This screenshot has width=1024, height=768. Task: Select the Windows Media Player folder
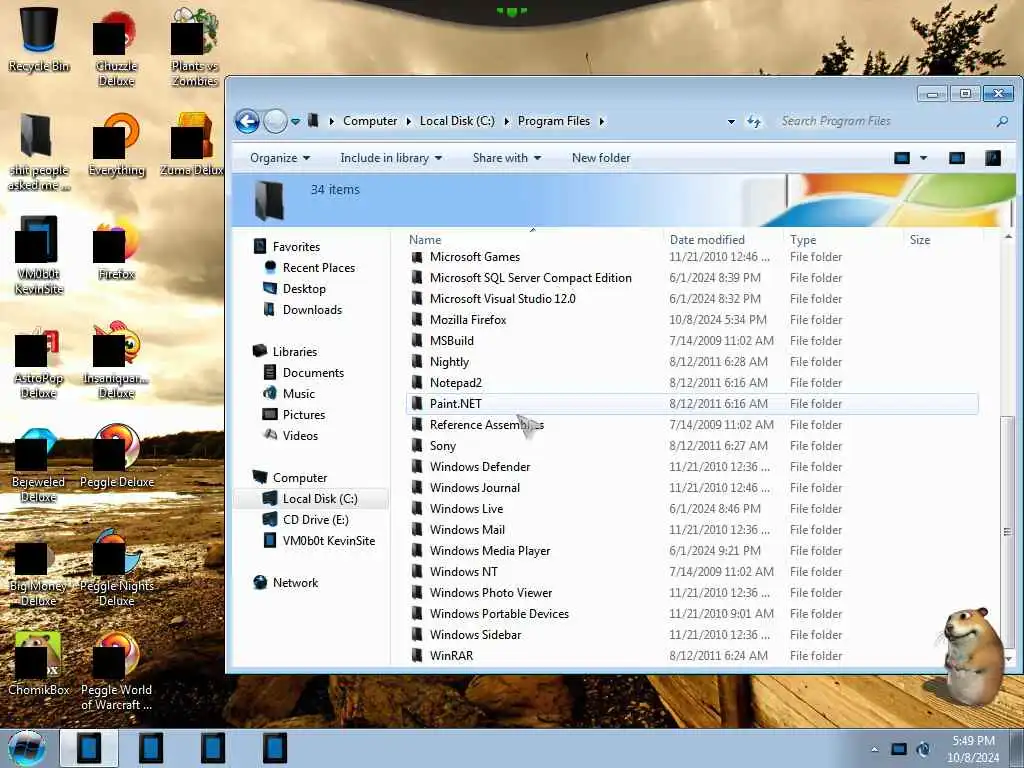pyautogui.click(x=692, y=551)
